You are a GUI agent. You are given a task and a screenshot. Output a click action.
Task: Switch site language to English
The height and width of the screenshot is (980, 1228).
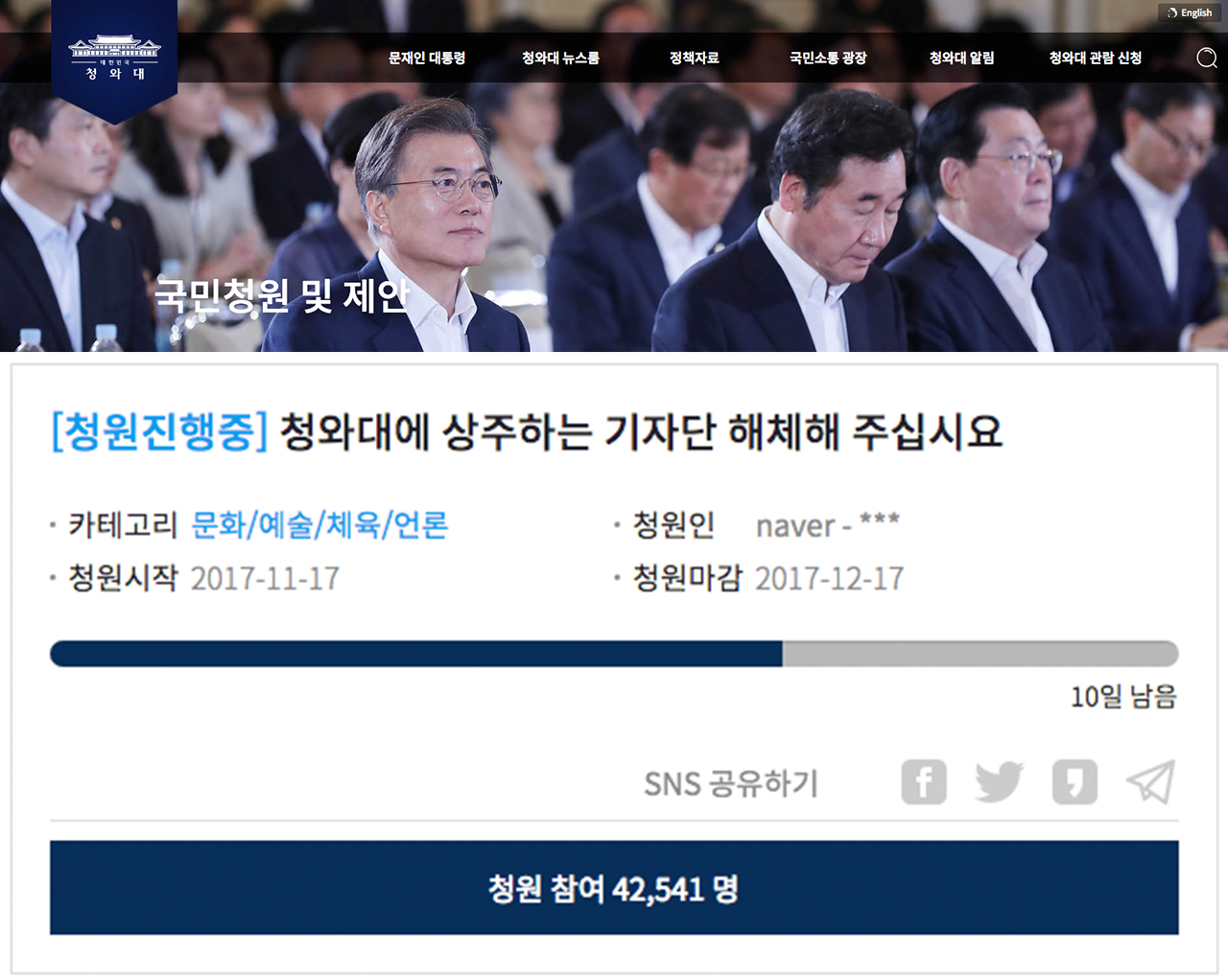point(1190,12)
